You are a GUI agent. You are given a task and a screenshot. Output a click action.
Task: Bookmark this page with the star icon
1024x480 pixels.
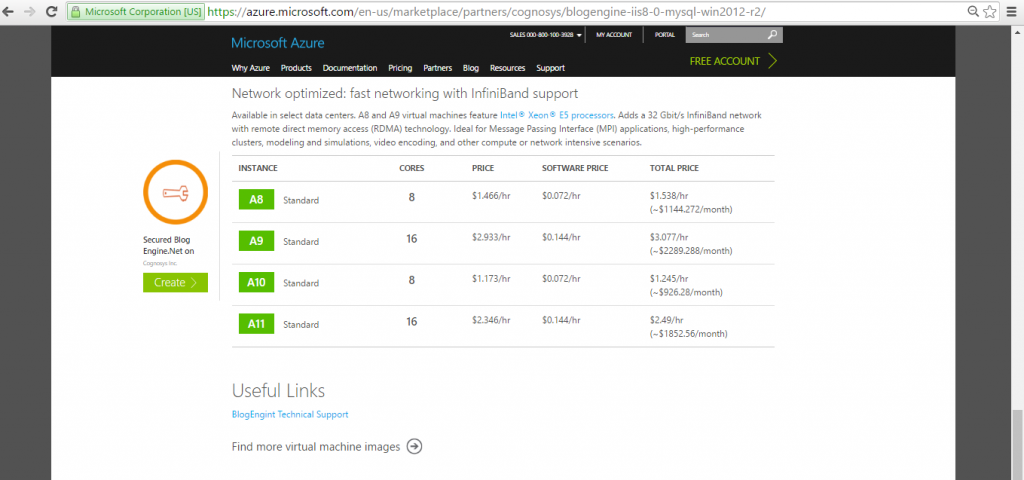(x=990, y=12)
